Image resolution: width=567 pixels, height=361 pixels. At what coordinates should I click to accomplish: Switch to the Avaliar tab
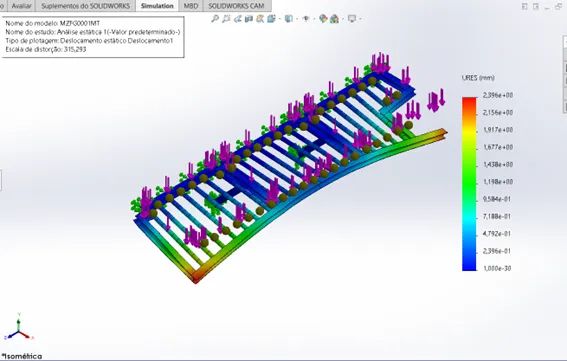[x=22, y=6]
